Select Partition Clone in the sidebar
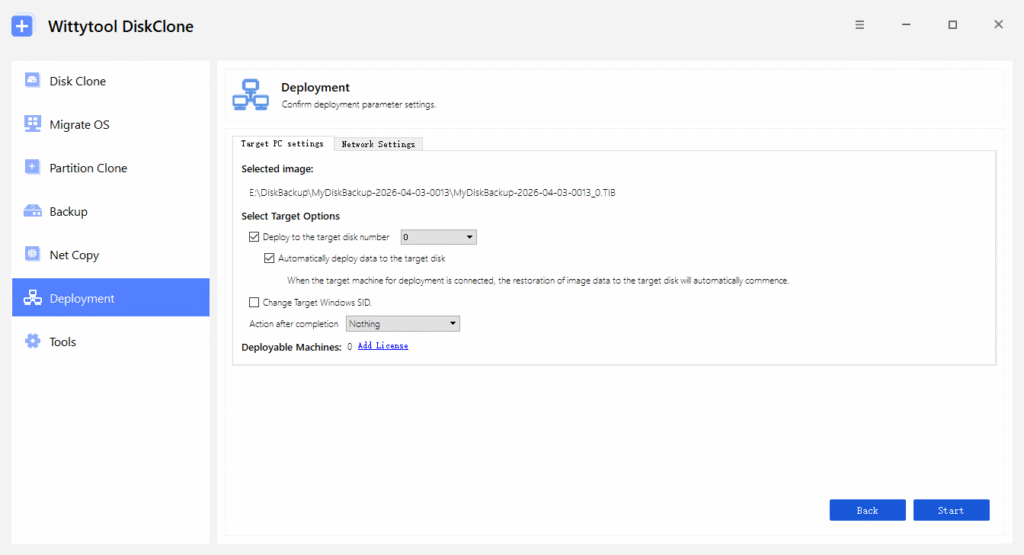Screen dimensions: 1024x555 coord(110,168)
